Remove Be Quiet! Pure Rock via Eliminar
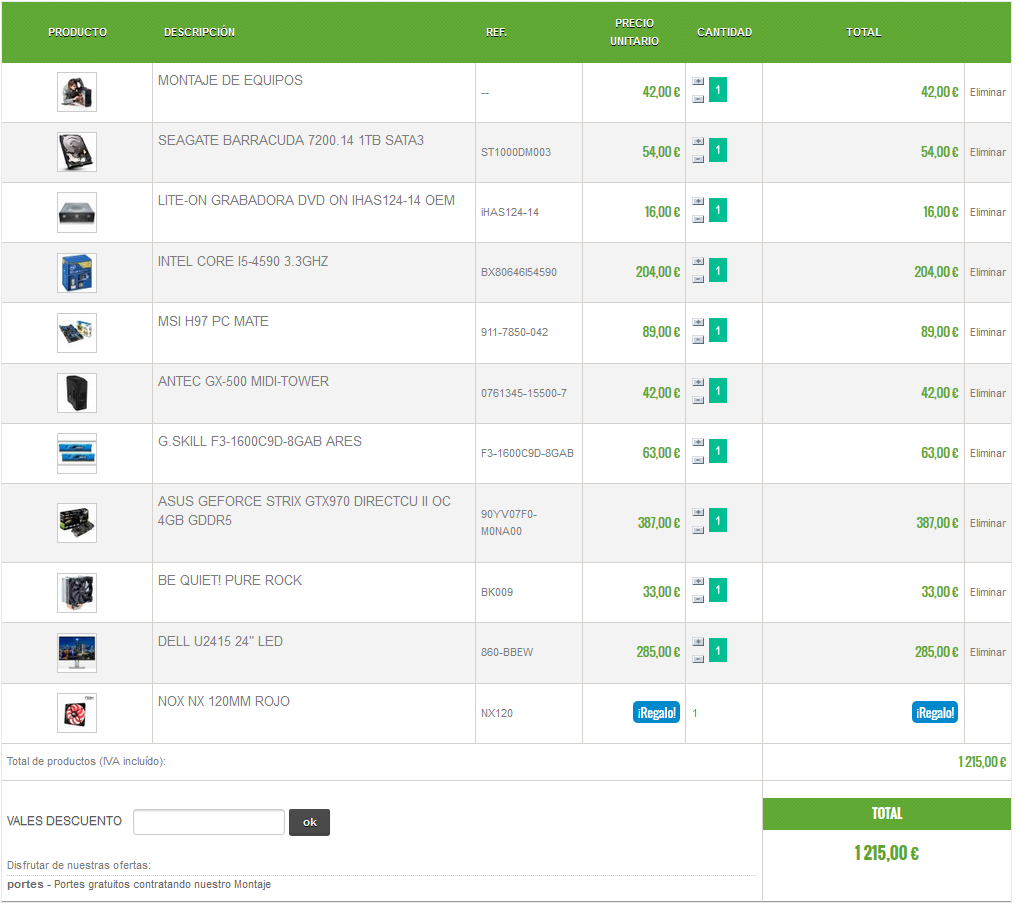Viewport: 1017px width, 905px height. (990, 593)
